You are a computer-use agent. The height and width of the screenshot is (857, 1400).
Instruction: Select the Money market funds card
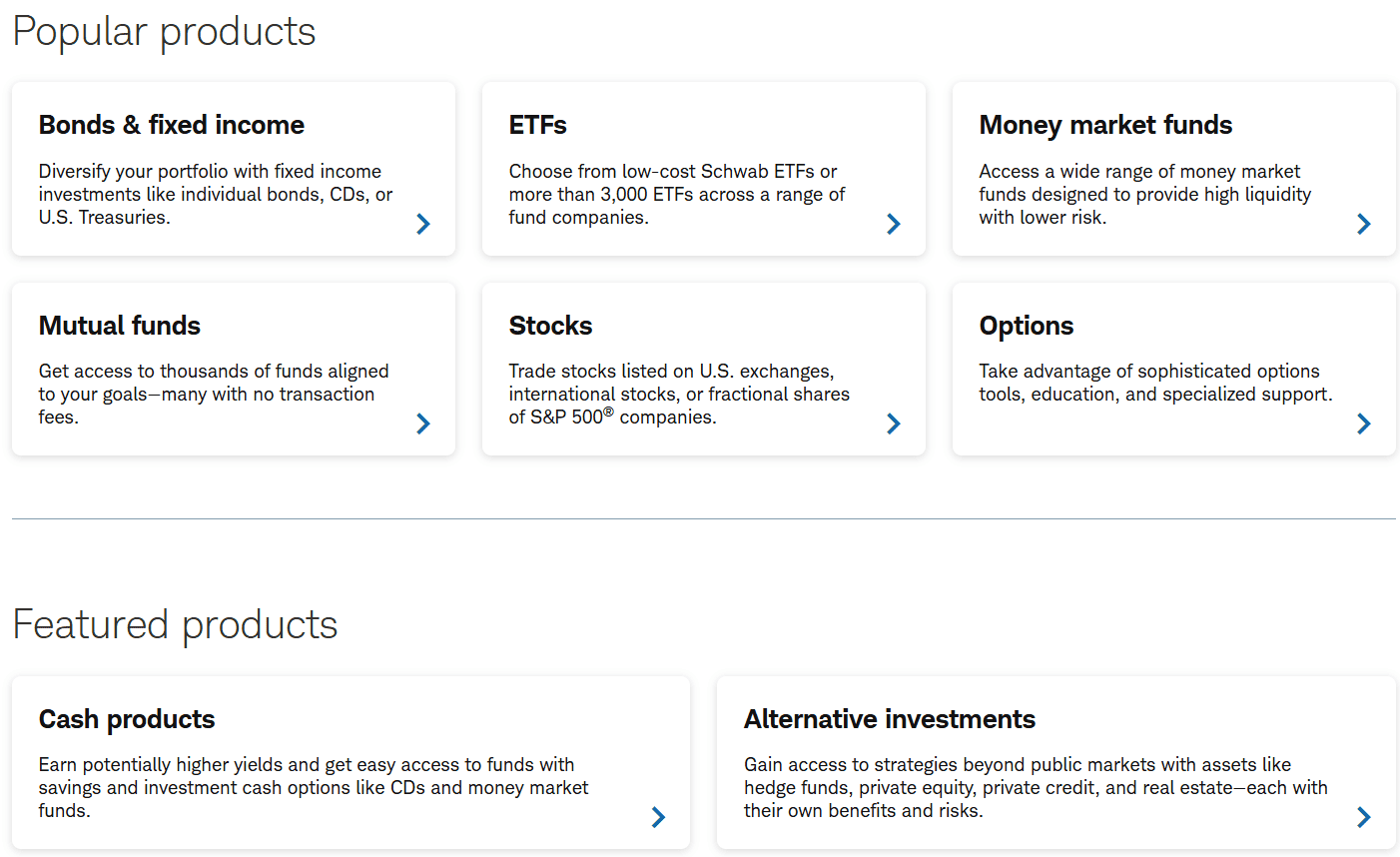tap(1173, 169)
